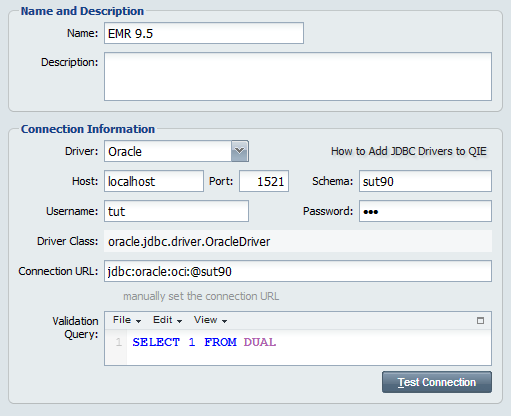Focus the Schema field with sut90
The width and height of the screenshot is (511, 416).
click(425, 181)
